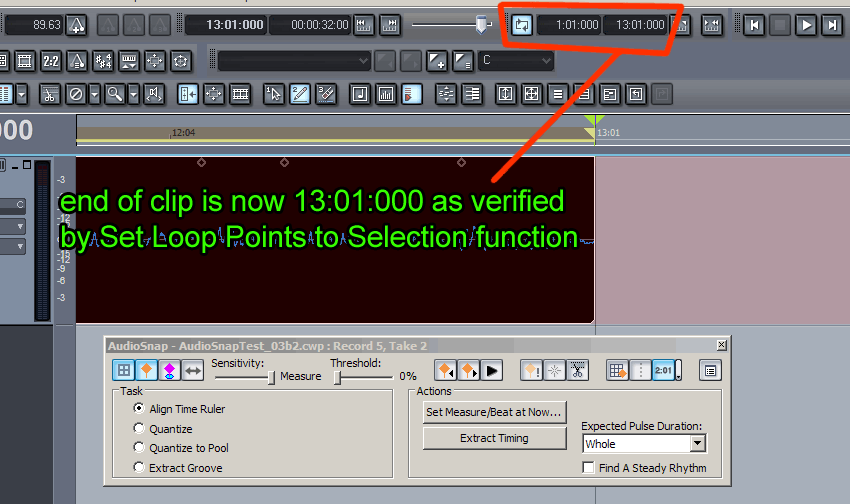The width and height of the screenshot is (850, 504).
Task: Enable Find A Steady Rhythm checkbox
Action: pos(590,468)
